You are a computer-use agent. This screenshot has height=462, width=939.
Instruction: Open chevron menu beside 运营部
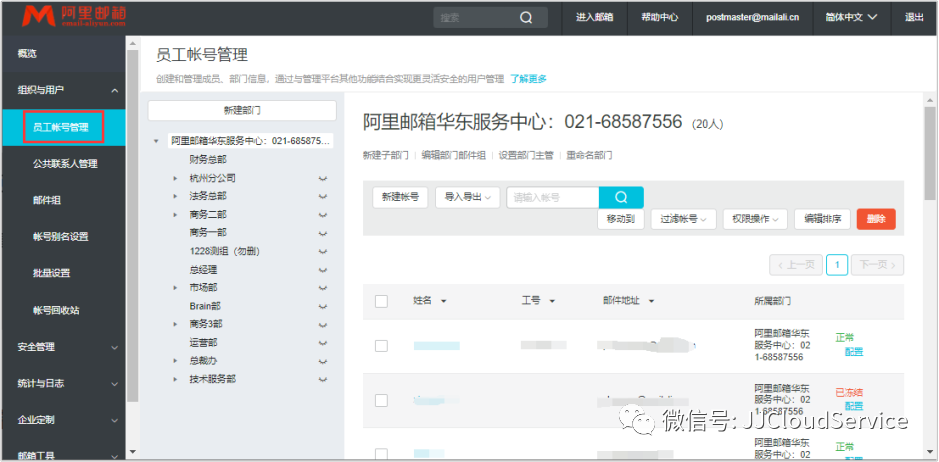[x=324, y=343]
